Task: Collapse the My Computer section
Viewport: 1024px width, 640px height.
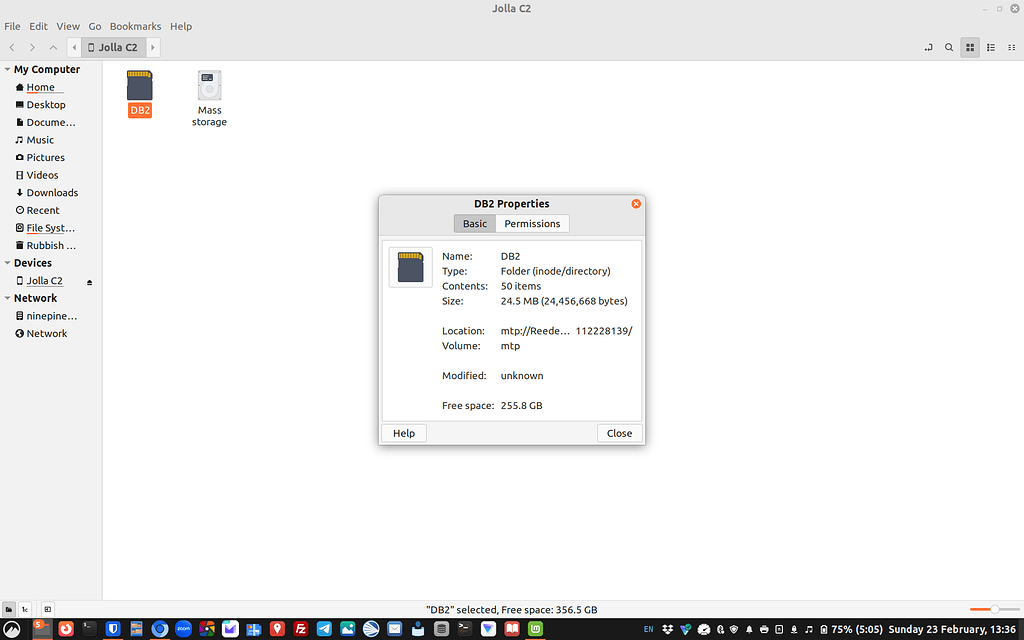Action: click(8, 69)
